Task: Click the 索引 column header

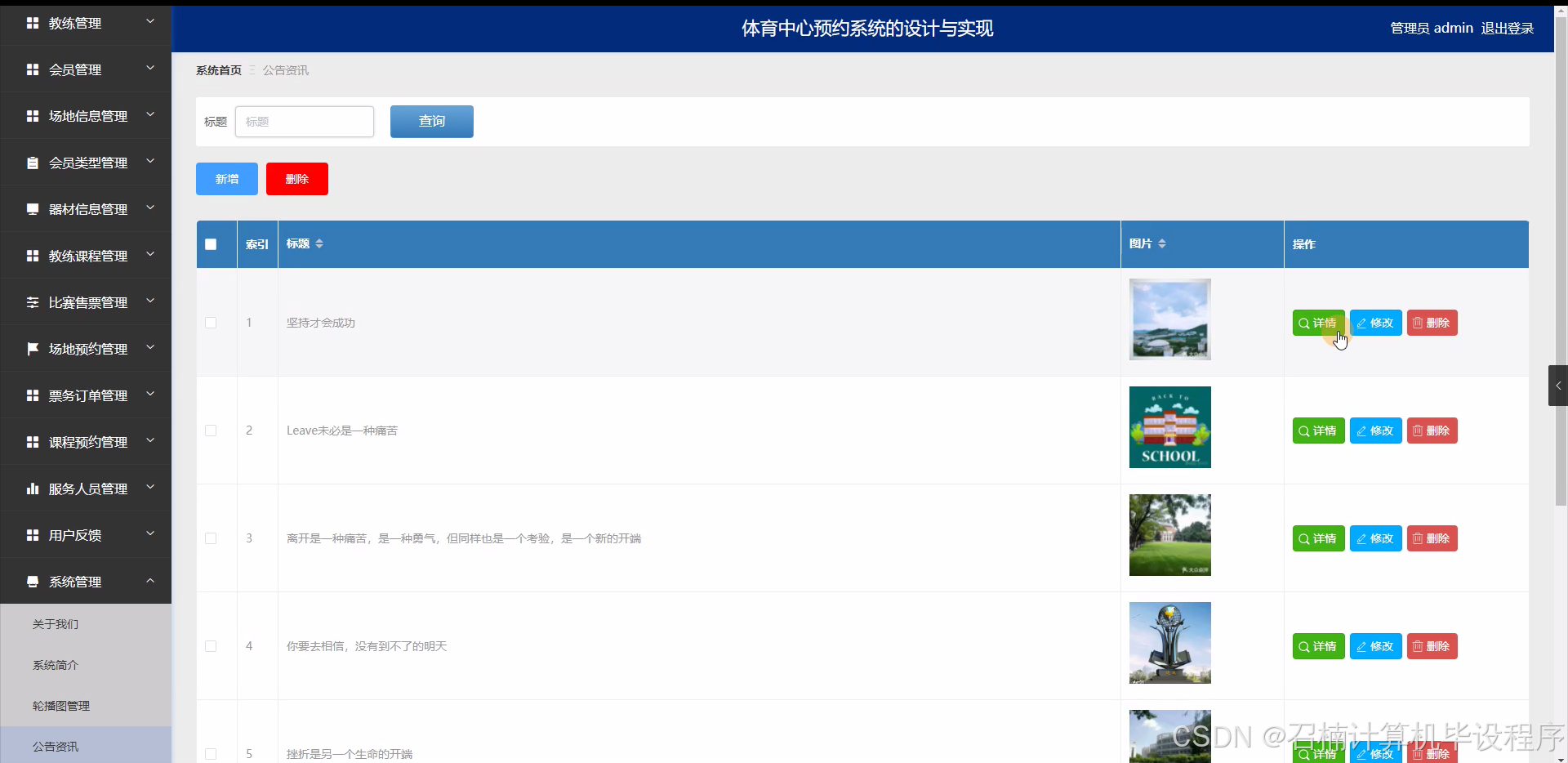Action: (257, 244)
